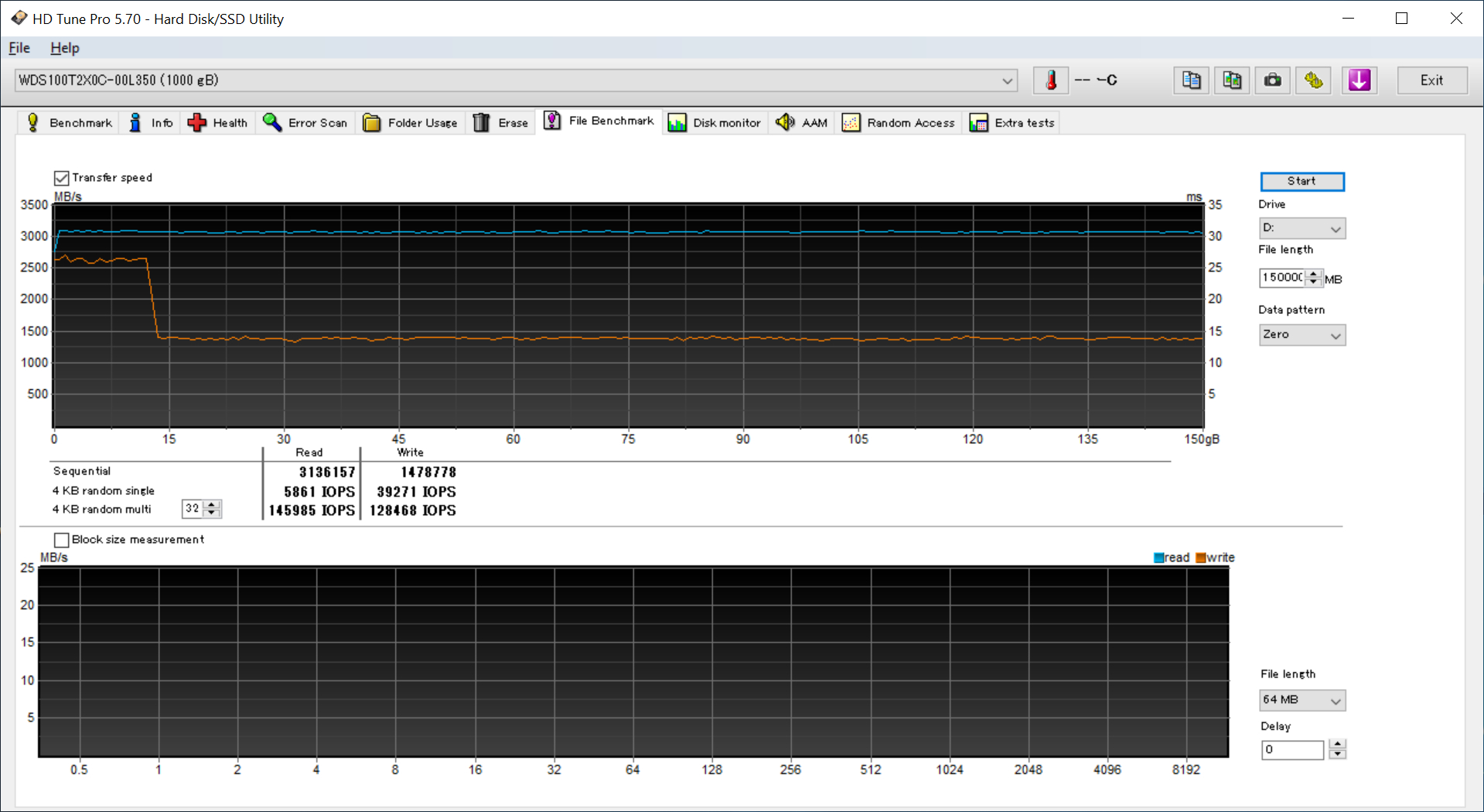Uncheck the Transfer speed checkbox
This screenshot has width=1484, height=812.
coord(62,178)
